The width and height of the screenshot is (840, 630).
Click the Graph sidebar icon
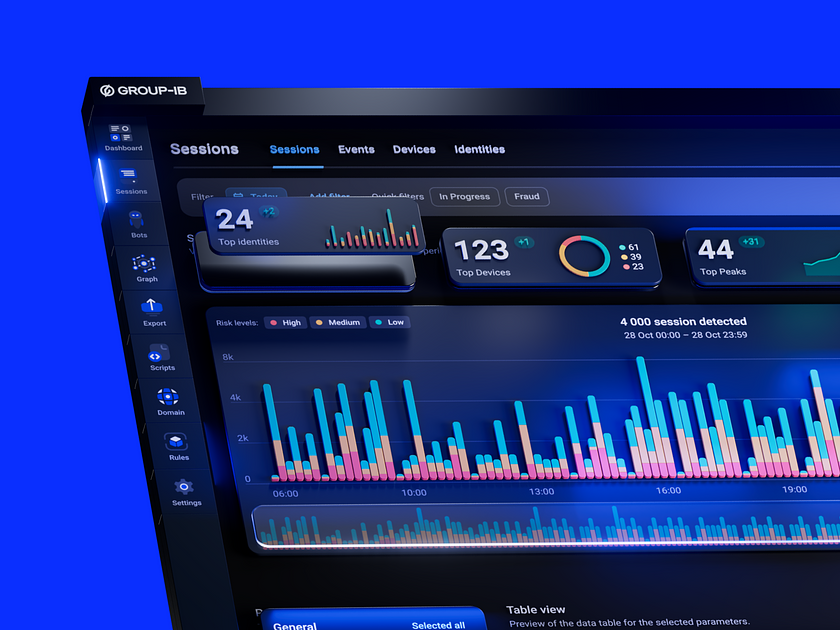[x=145, y=264]
